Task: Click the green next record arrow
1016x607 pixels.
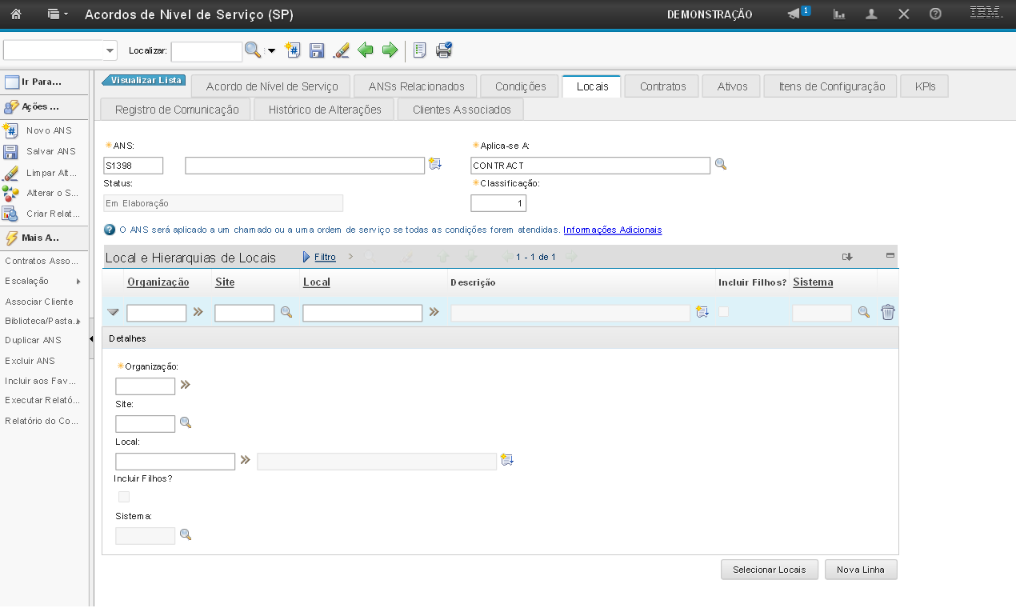Action: 389,50
